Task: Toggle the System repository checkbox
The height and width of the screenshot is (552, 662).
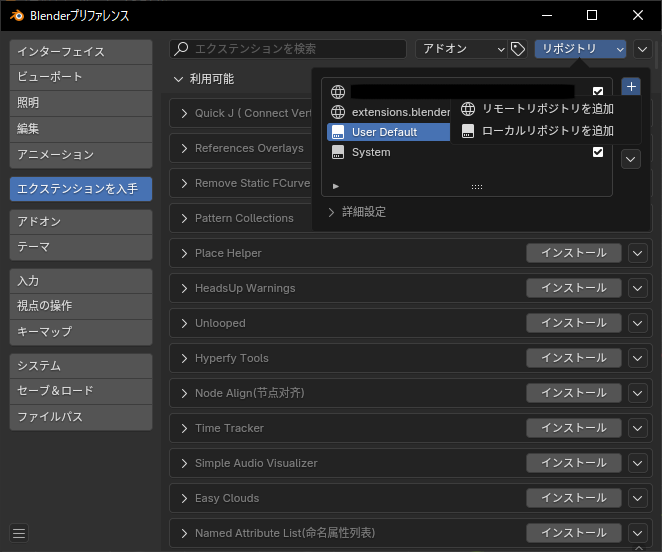Action: pyautogui.click(x=598, y=152)
